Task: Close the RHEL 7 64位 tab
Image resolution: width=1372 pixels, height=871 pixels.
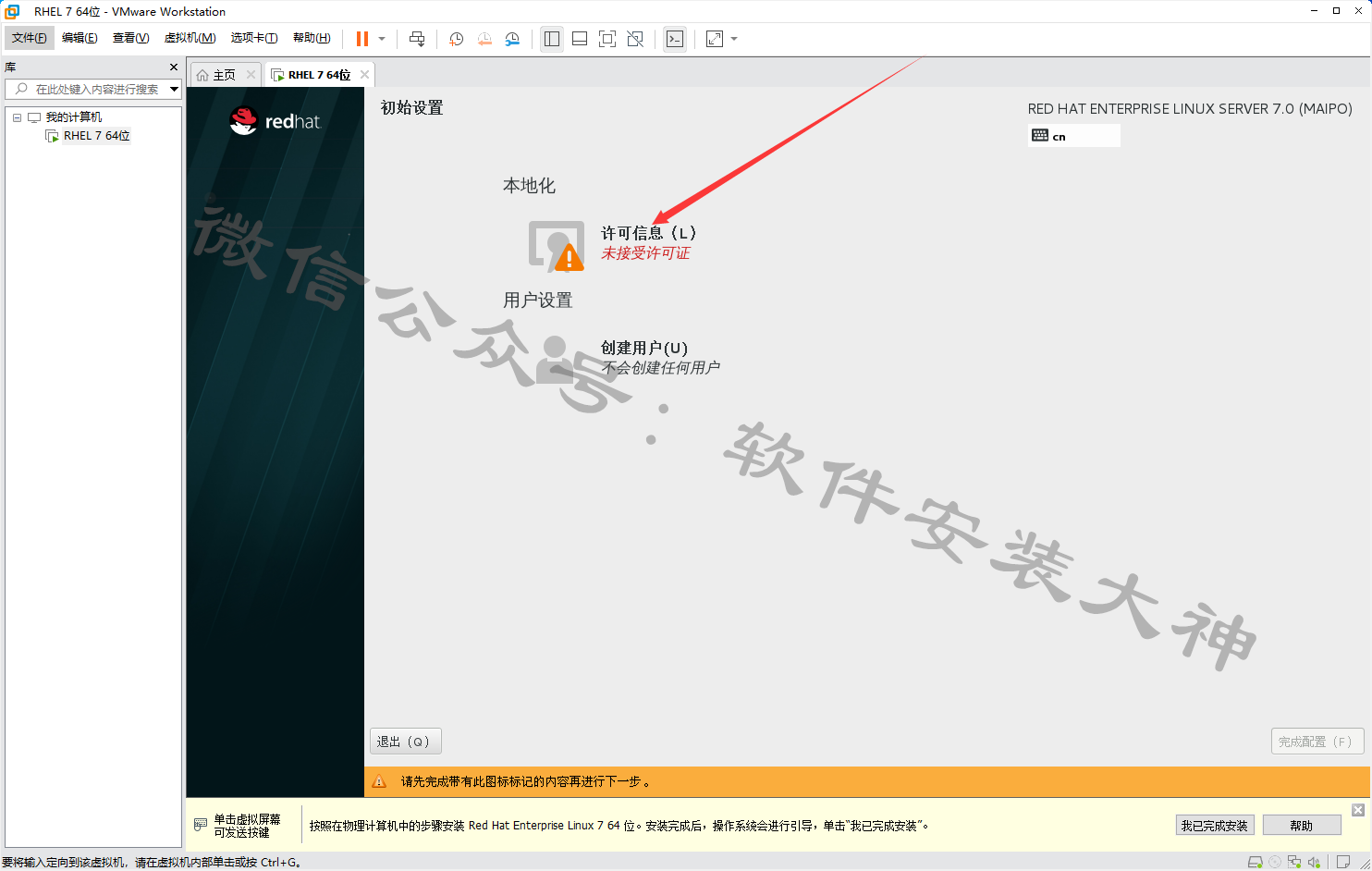Action: pos(364,75)
